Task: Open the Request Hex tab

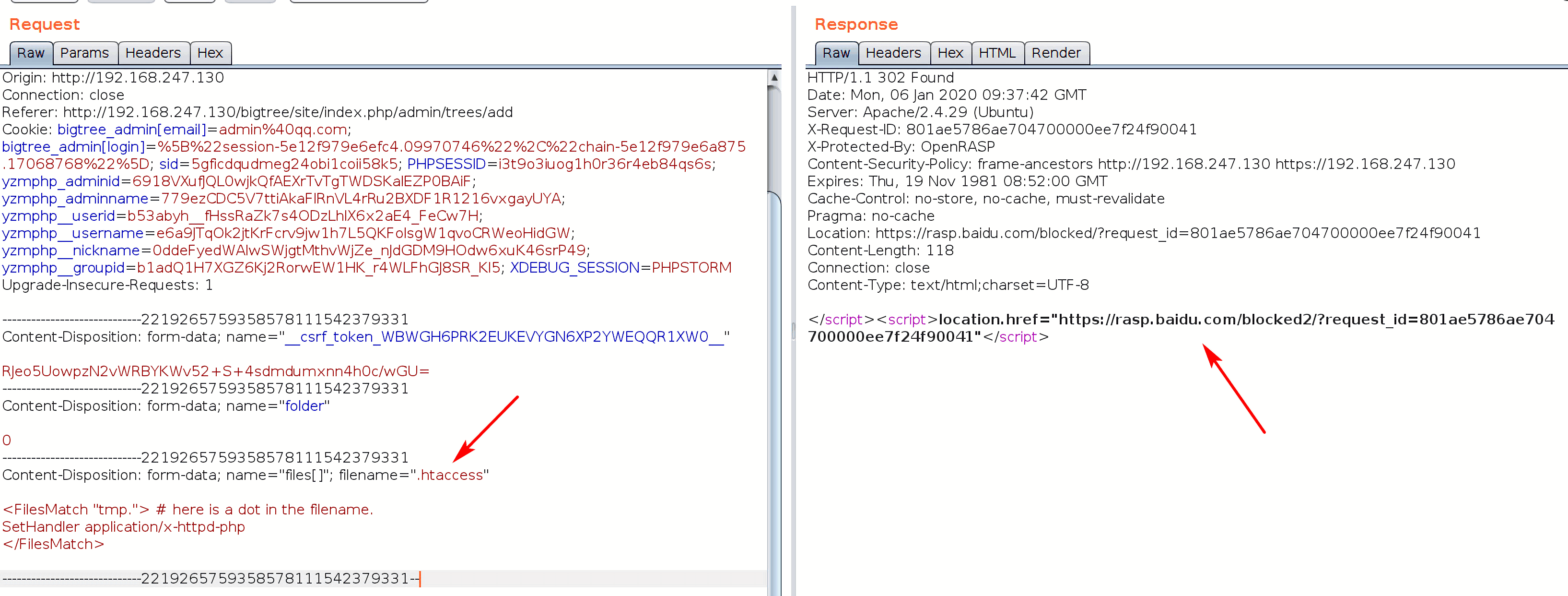Action: (x=211, y=53)
